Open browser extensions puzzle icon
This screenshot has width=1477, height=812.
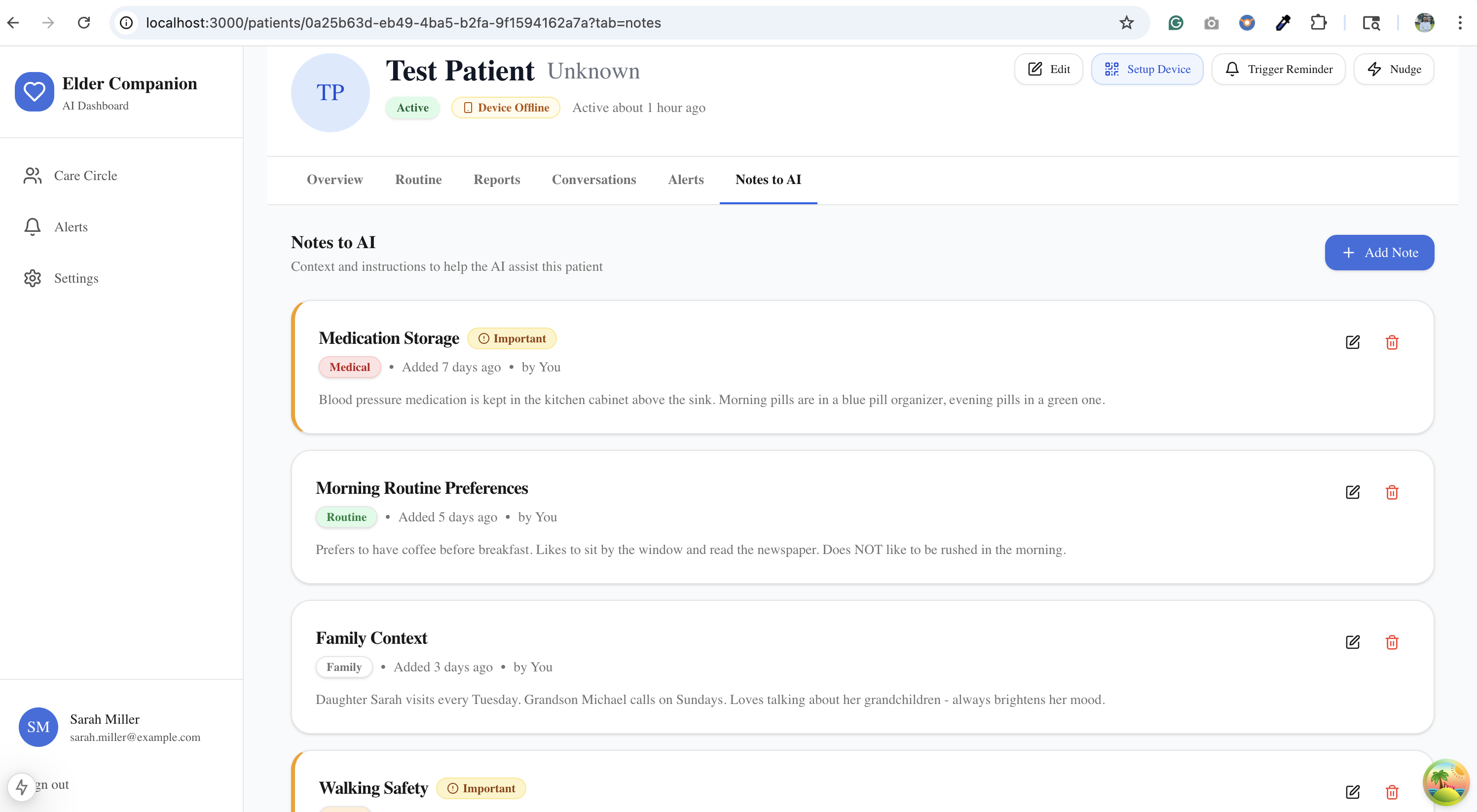pyautogui.click(x=1318, y=23)
